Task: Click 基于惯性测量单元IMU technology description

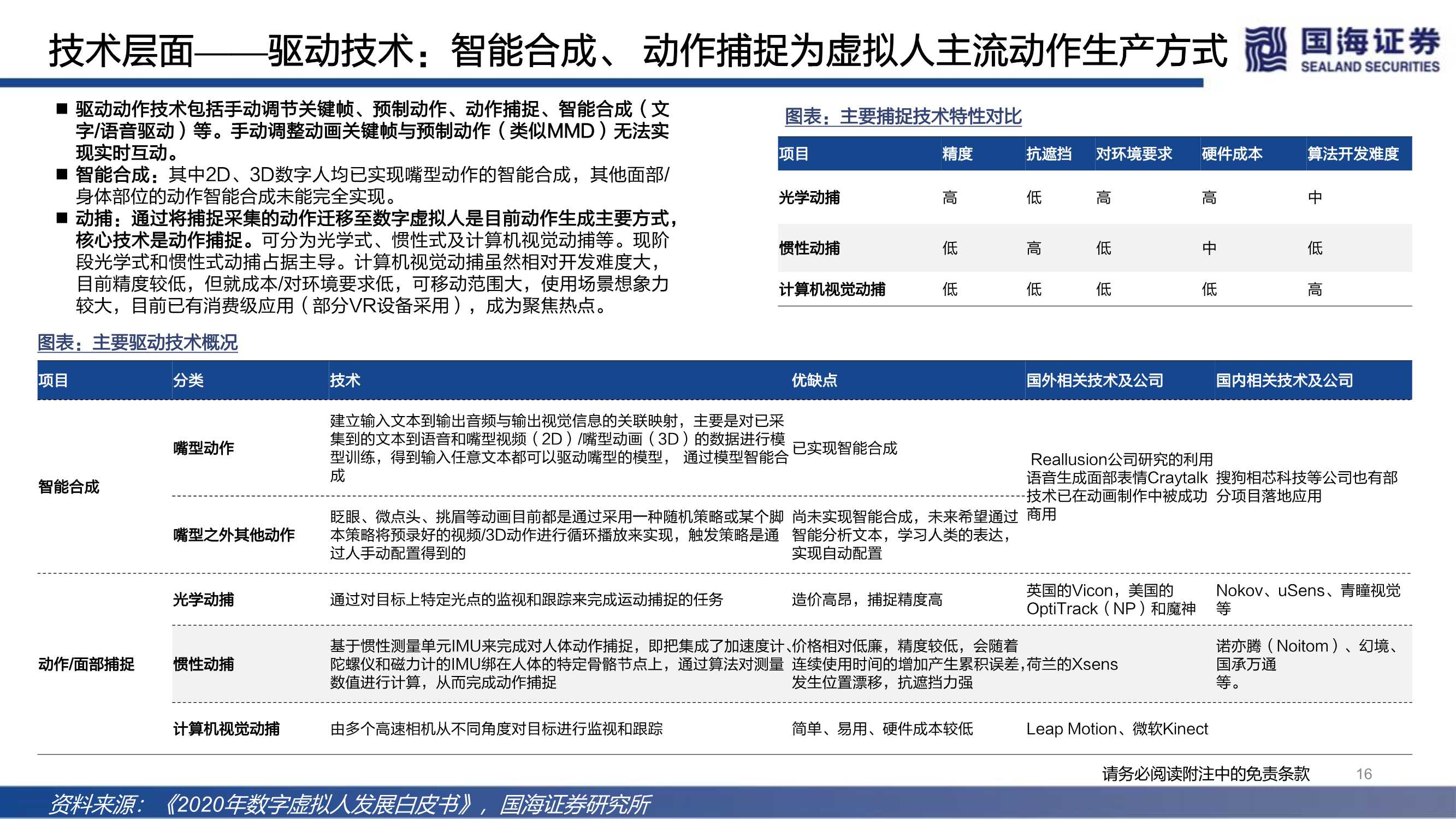Action: click(560, 664)
